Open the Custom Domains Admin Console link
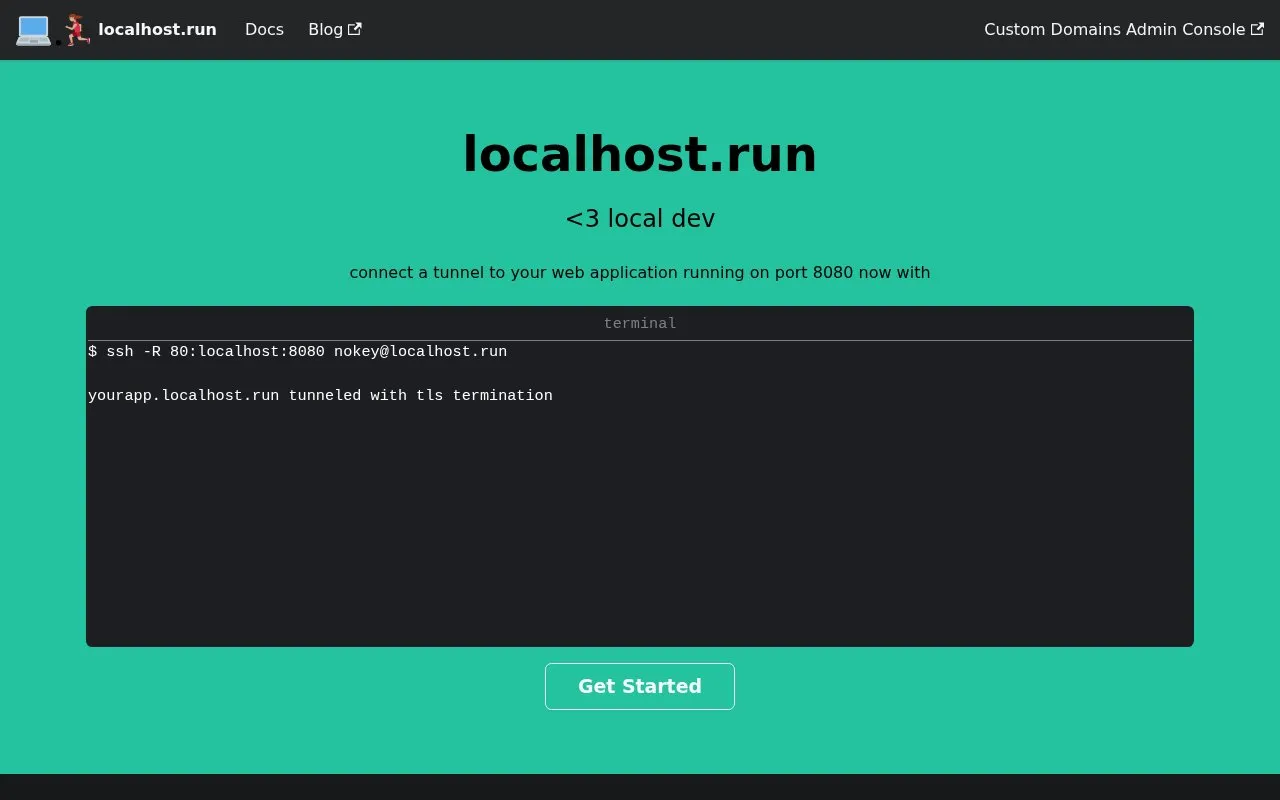 click(x=1124, y=30)
